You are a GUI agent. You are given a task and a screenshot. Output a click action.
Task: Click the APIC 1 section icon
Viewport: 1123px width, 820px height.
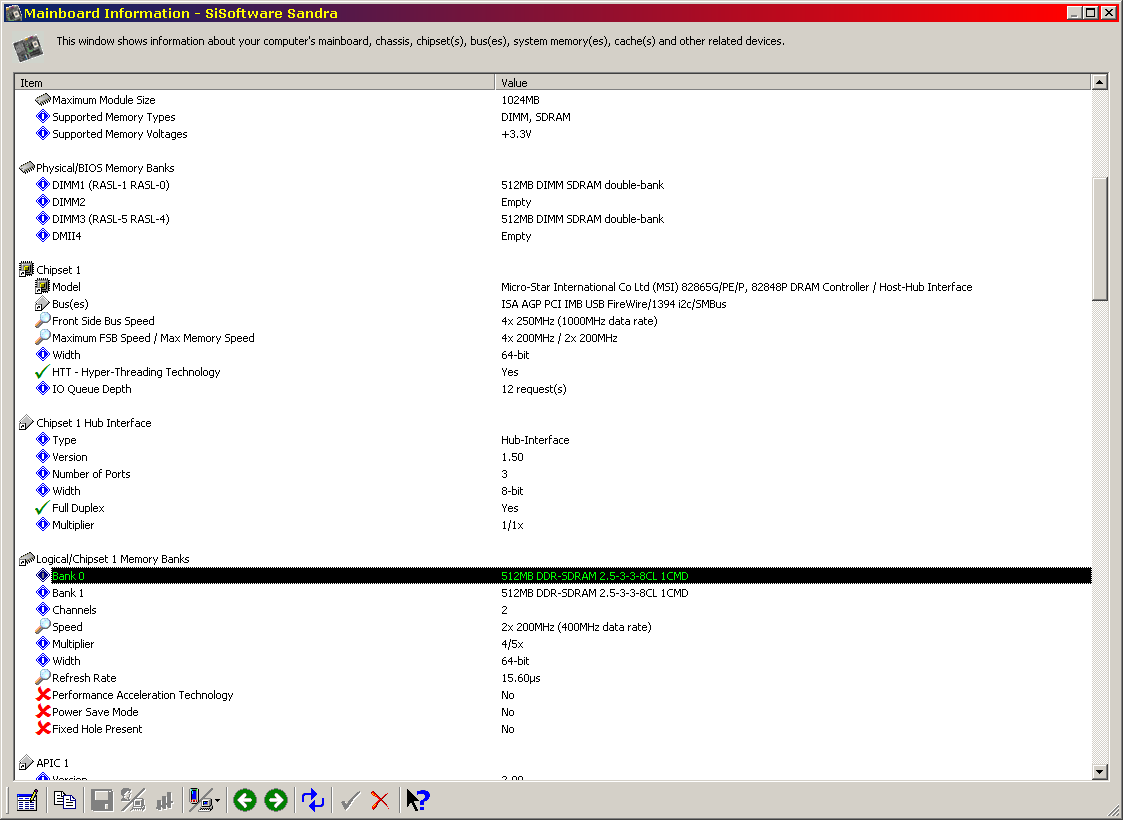coord(26,763)
